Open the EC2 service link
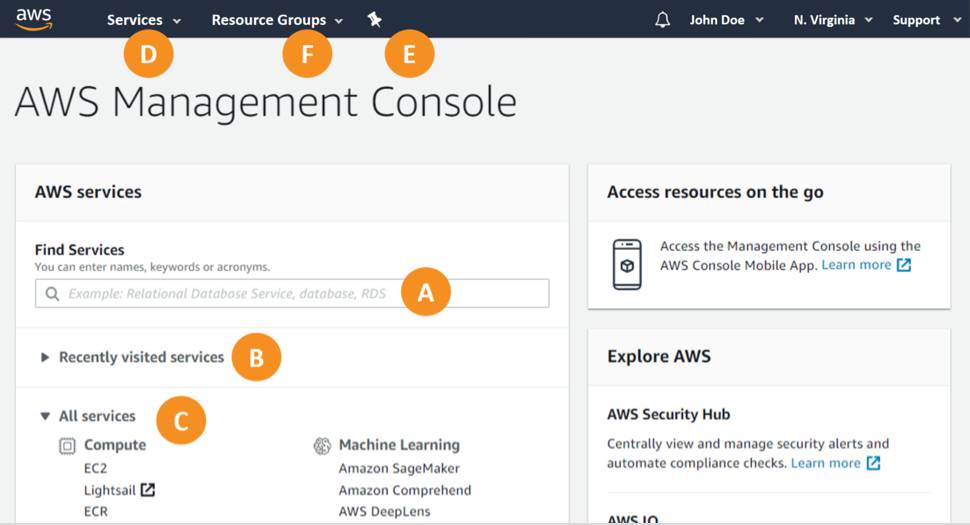The width and height of the screenshot is (970, 525). click(95, 468)
